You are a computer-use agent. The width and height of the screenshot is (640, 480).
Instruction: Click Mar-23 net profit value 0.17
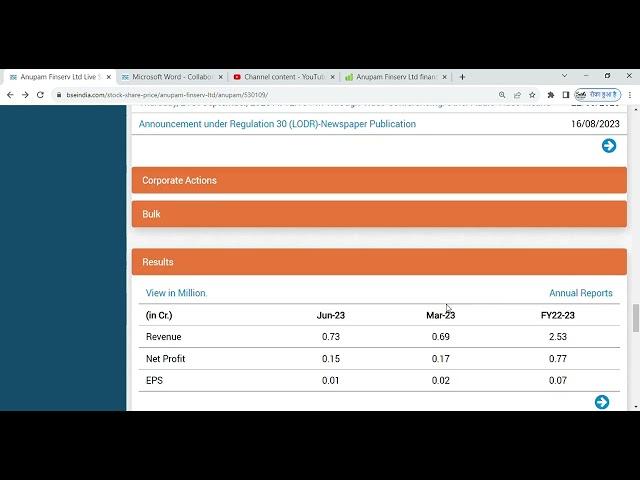(440, 359)
